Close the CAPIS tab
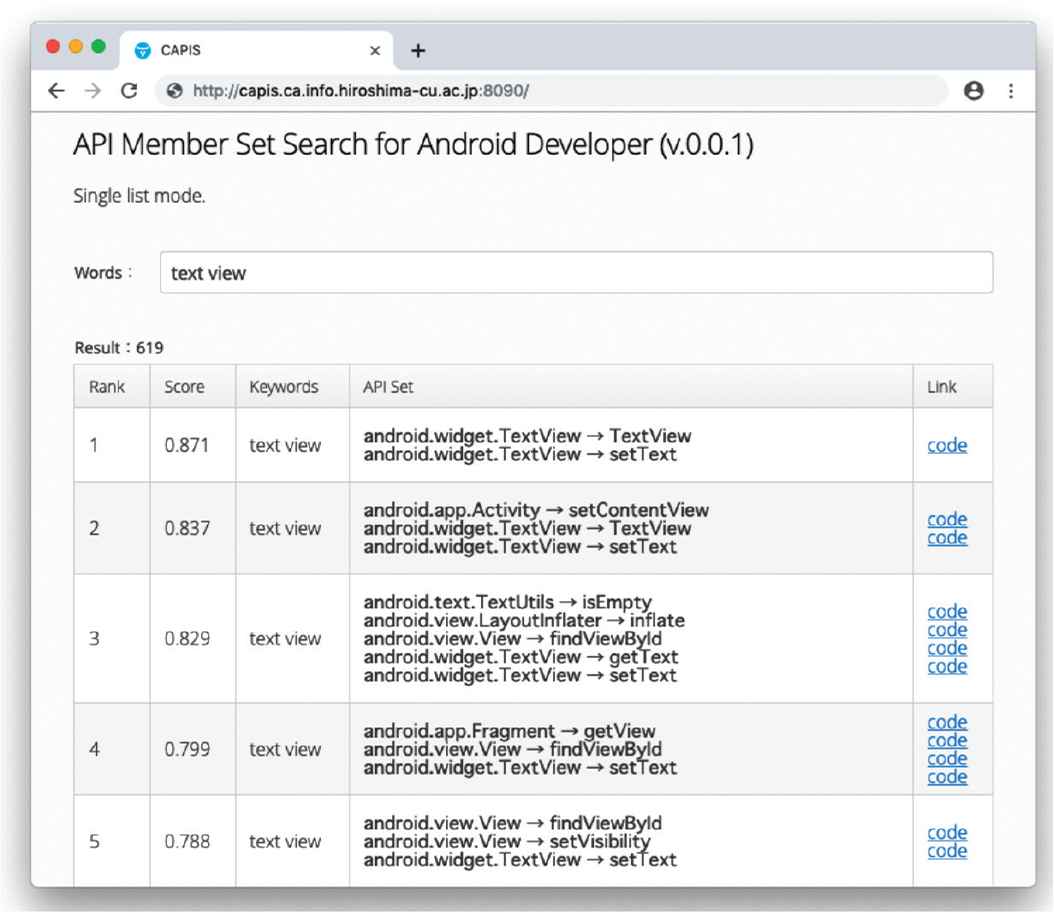1054x912 pixels. point(375,51)
